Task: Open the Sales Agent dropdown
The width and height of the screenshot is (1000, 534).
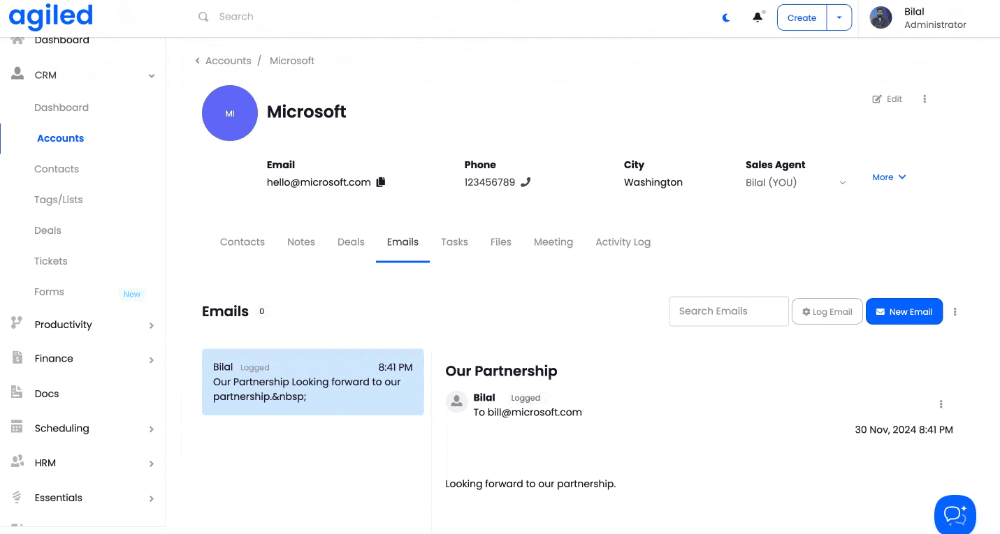Action: click(x=842, y=183)
